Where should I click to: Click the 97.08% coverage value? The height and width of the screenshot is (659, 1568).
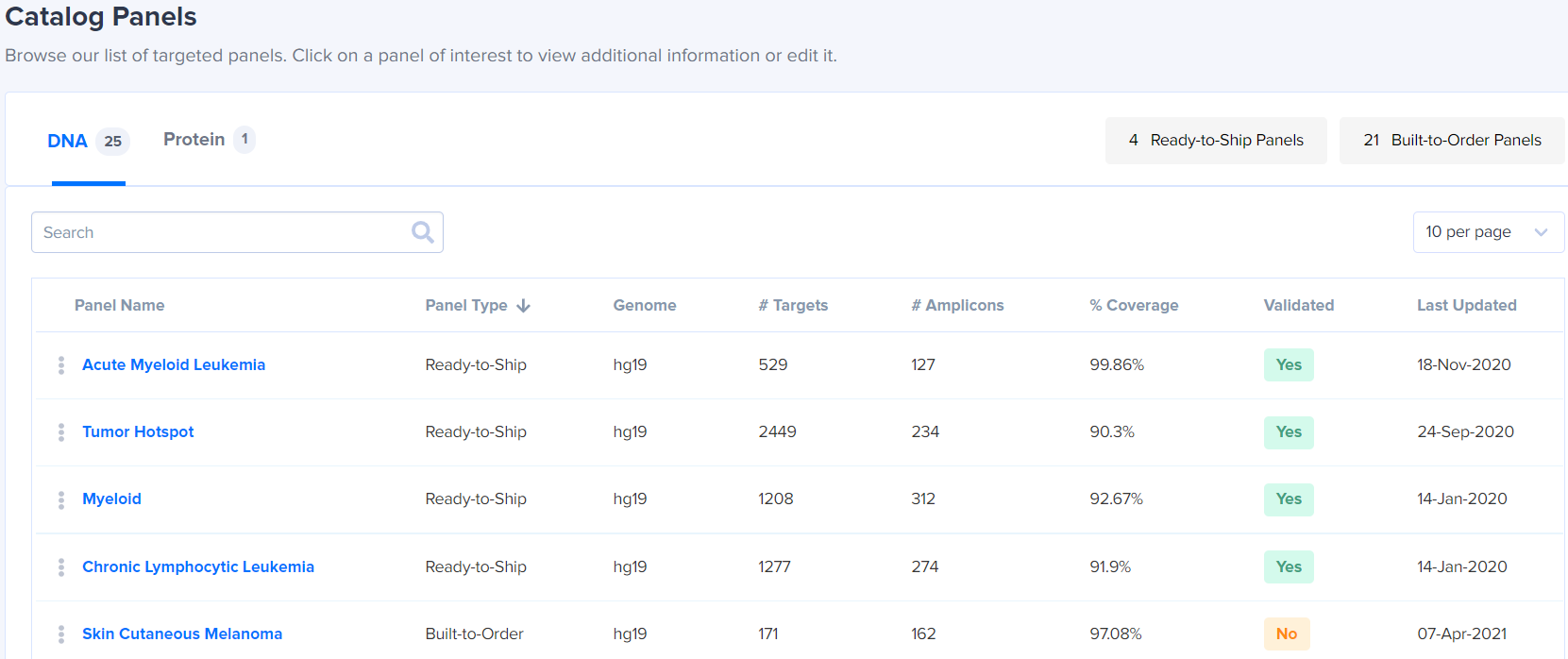click(x=1116, y=634)
